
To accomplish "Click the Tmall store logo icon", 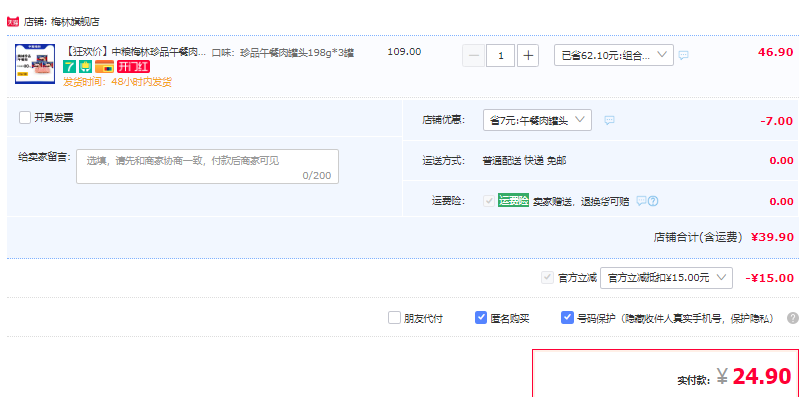I will coord(13,22).
